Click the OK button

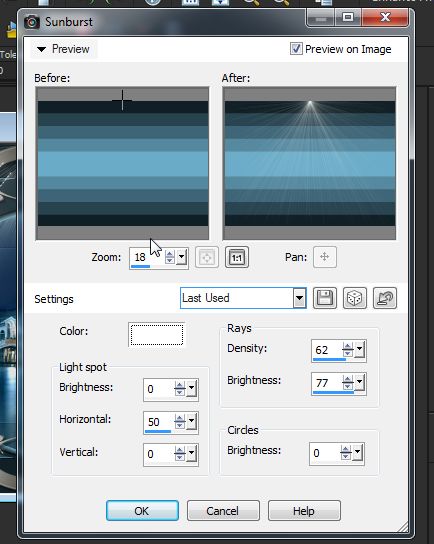point(142,511)
